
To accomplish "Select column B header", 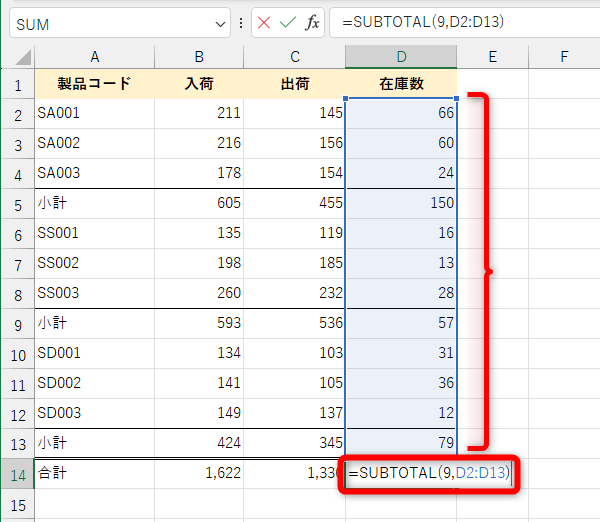I will [199, 57].
